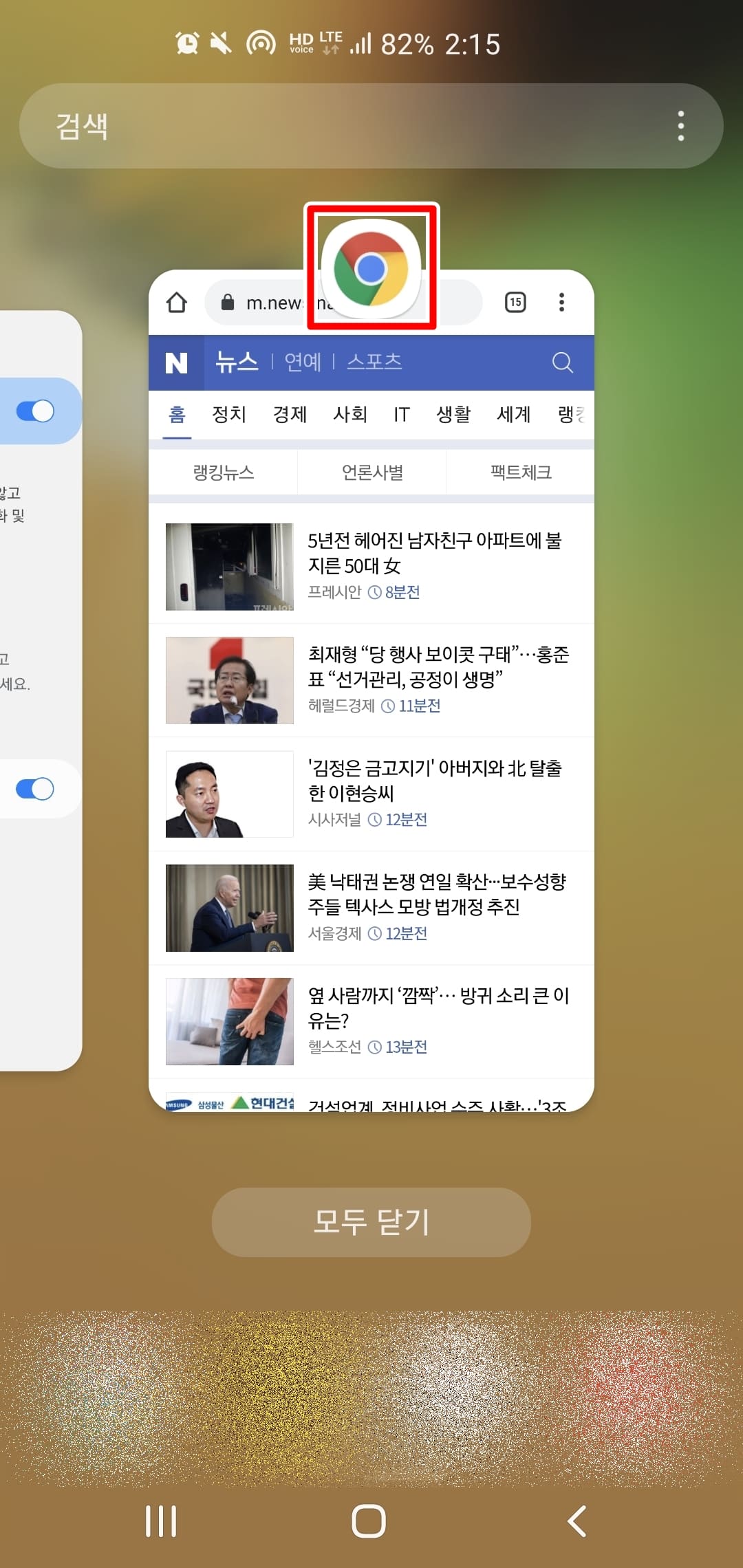Open the tab switcher showing 15 tabs
This screenshot has height=1568, width=743.
coord(515,302)
